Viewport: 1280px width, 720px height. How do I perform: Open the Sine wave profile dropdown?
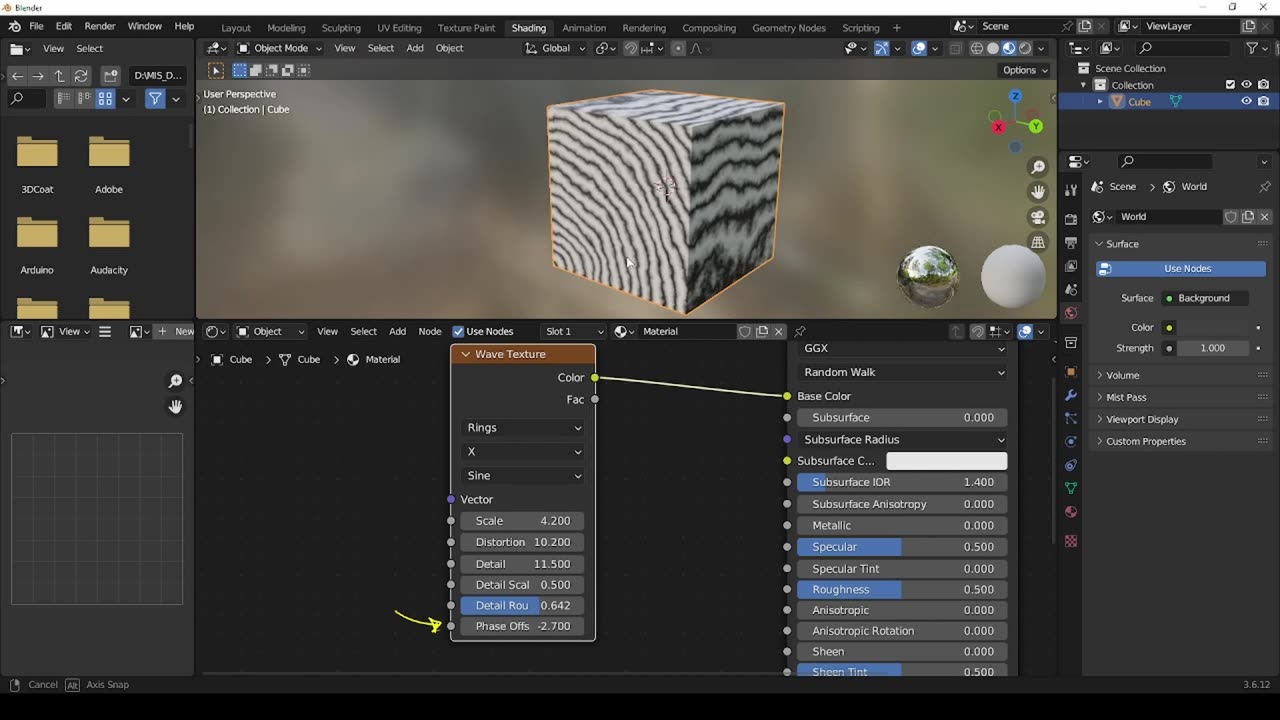523,476
